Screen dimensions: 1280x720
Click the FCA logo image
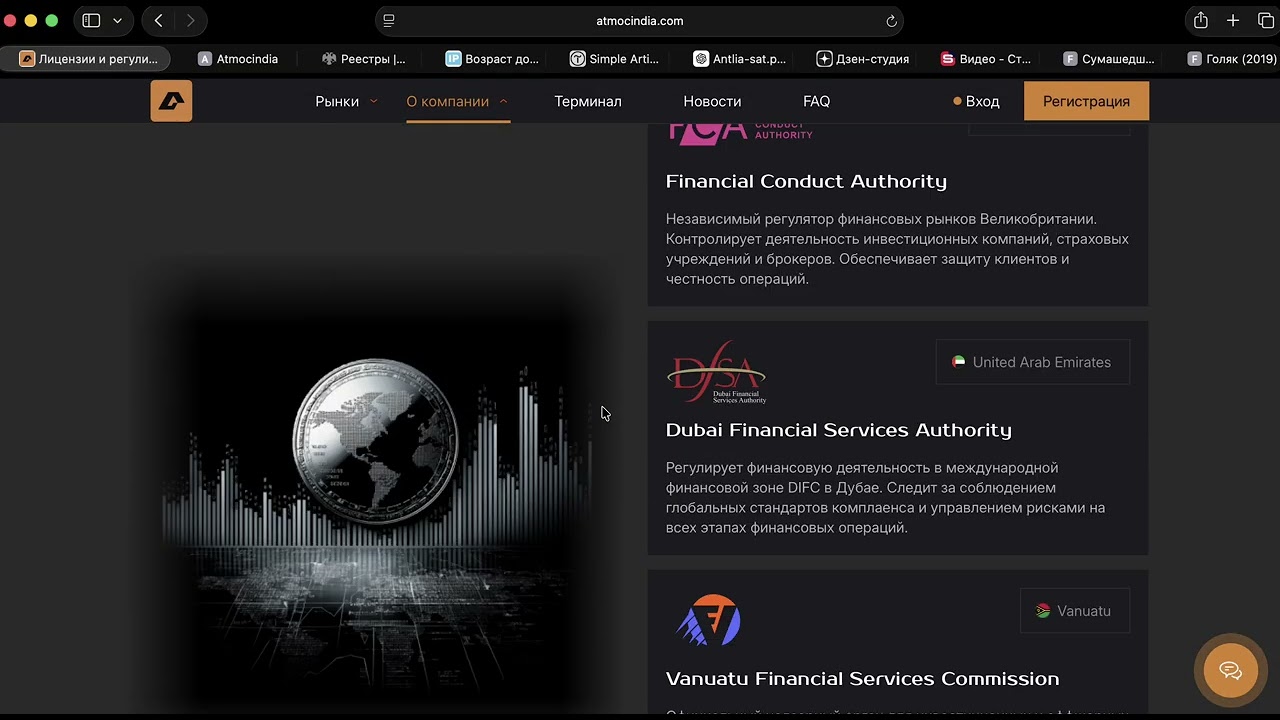pyautogui.click(x=740, y=133)
